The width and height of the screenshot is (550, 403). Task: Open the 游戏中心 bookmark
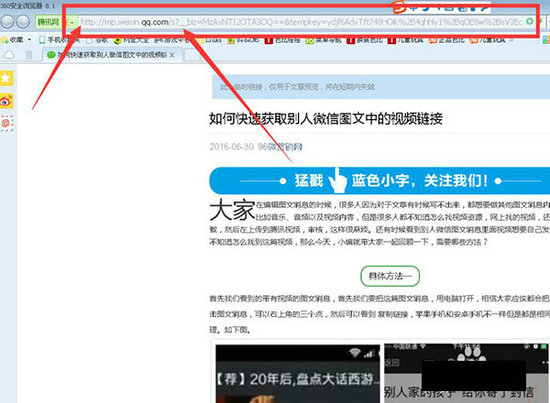(x=173, y=40)
